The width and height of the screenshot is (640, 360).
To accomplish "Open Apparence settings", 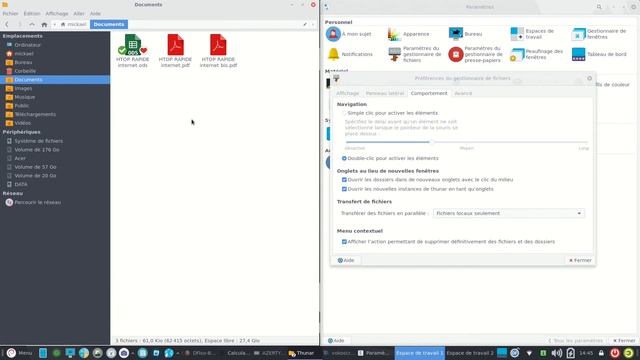I will (409, 34).
